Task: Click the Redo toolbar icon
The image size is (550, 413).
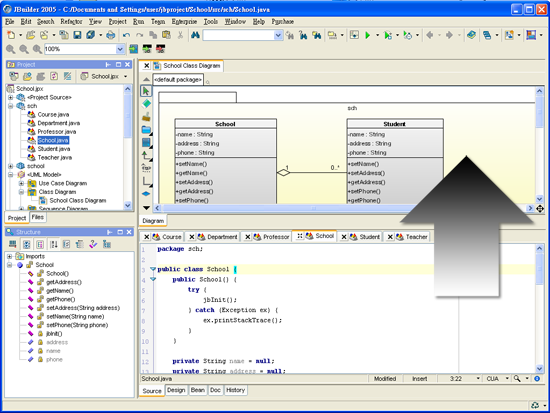Action: [140, 35]
